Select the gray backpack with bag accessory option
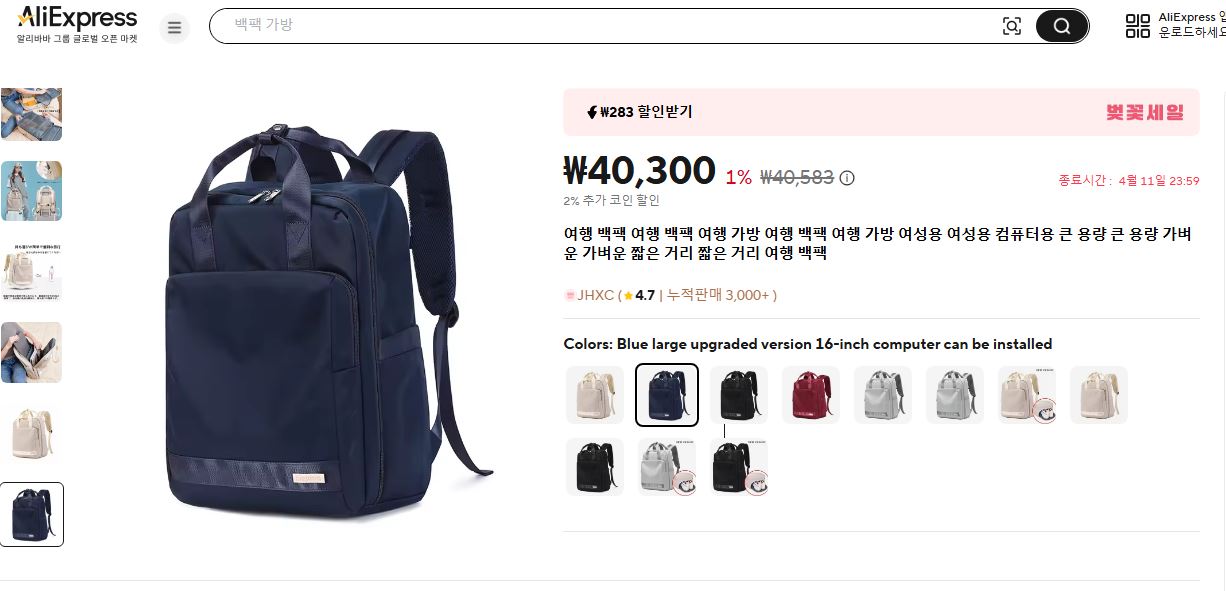The height and width of the screenshot is (591, 1226). tap(667, 467)
